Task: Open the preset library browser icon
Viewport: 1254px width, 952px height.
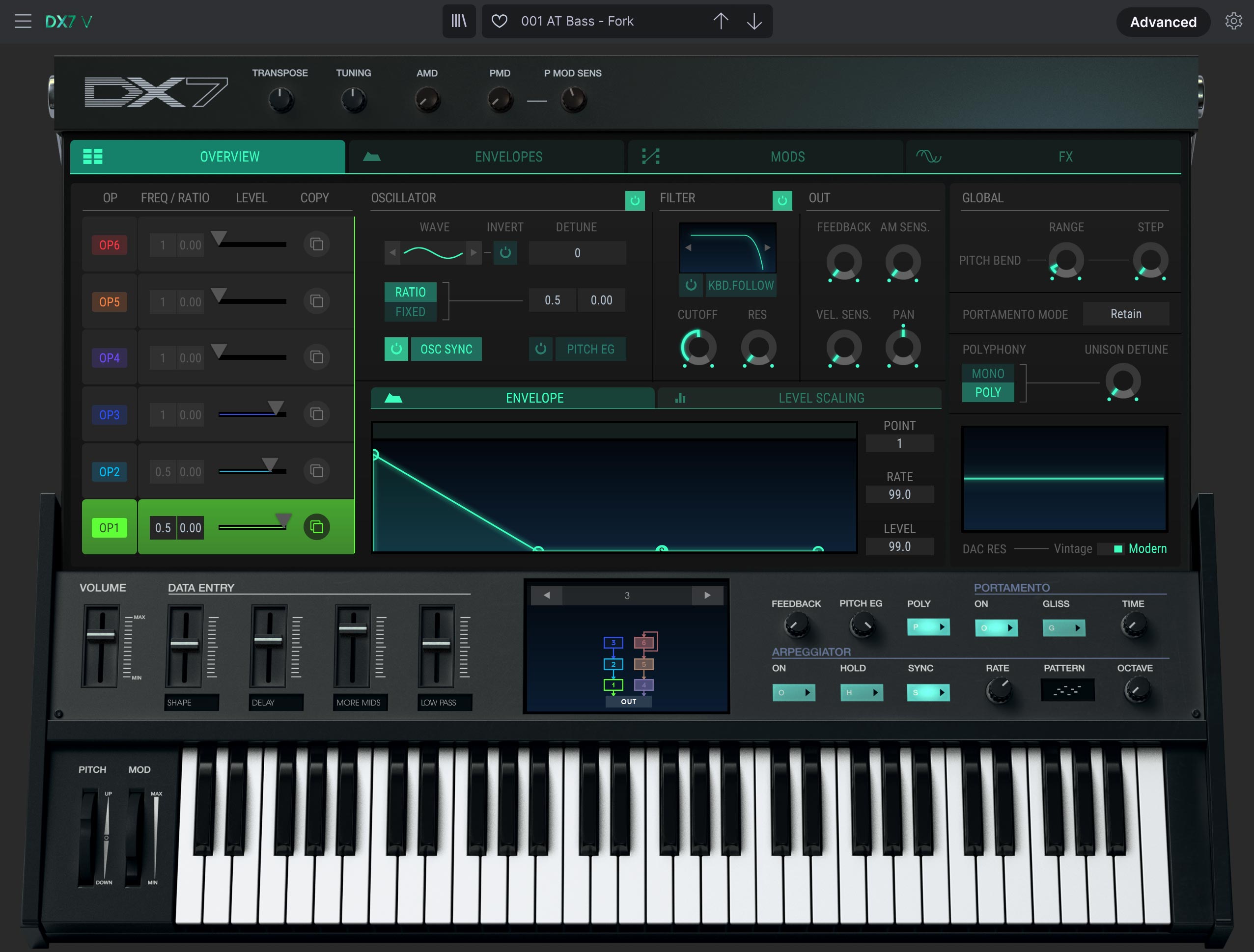Action: [x=459, y=22]
